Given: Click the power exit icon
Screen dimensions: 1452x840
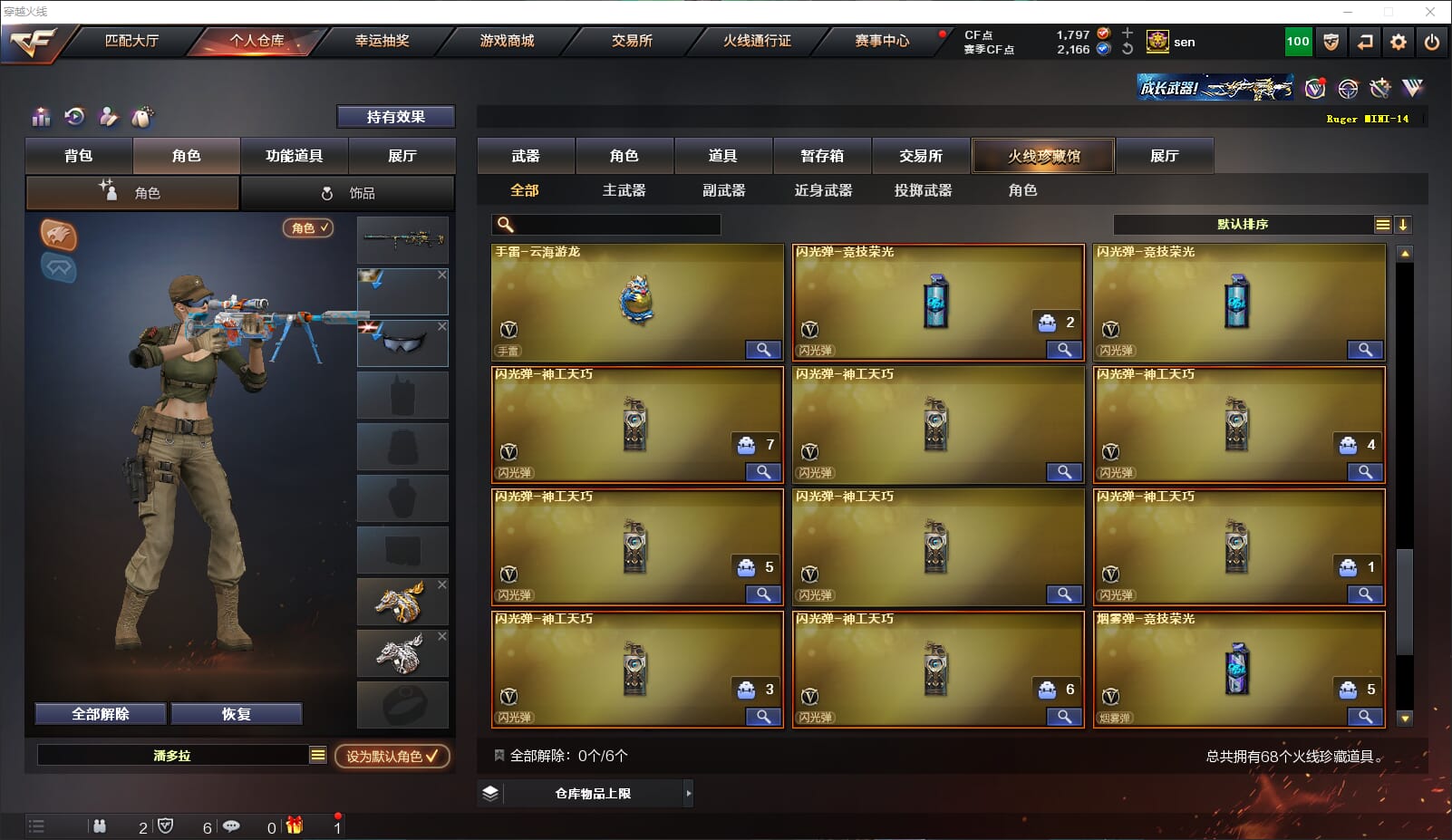Looking at the screenshot, I should pyautogui.click(x=1432, y=42).
